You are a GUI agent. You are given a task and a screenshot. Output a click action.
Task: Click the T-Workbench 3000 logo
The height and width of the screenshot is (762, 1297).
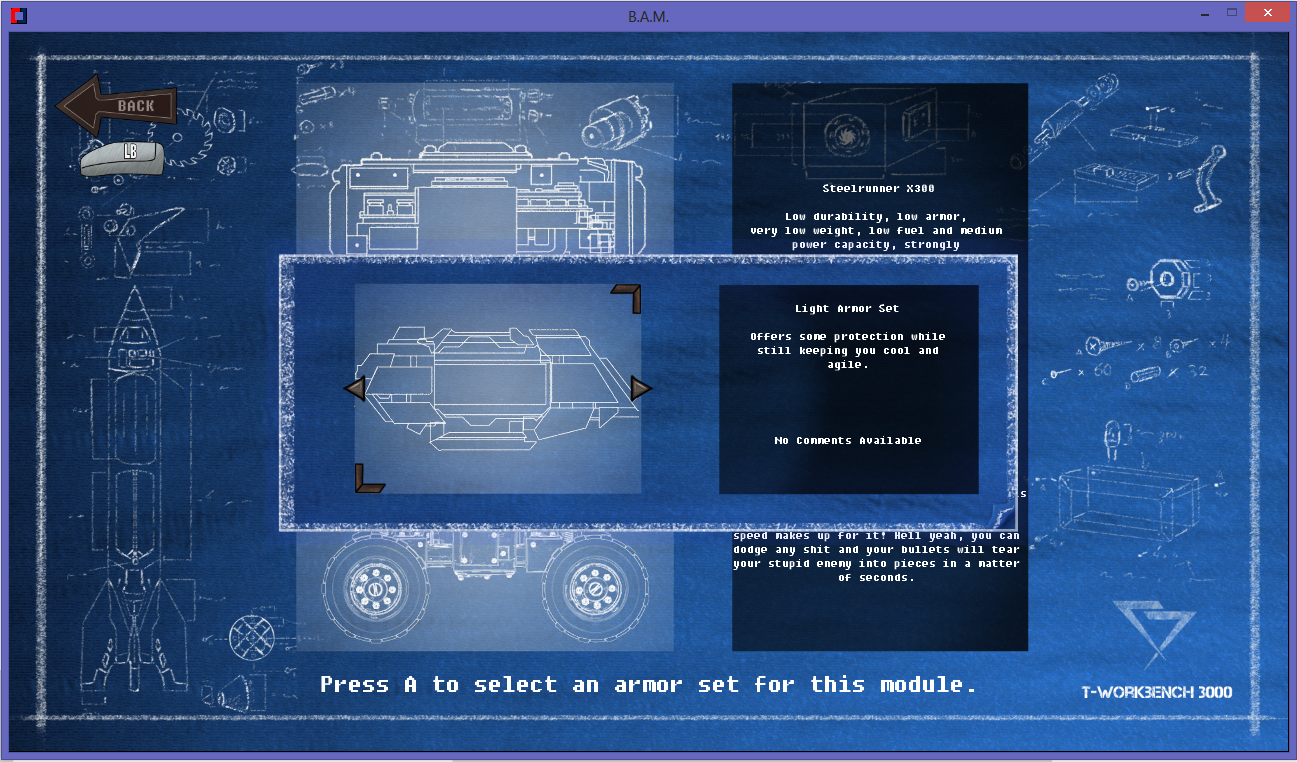(1156, 650)
